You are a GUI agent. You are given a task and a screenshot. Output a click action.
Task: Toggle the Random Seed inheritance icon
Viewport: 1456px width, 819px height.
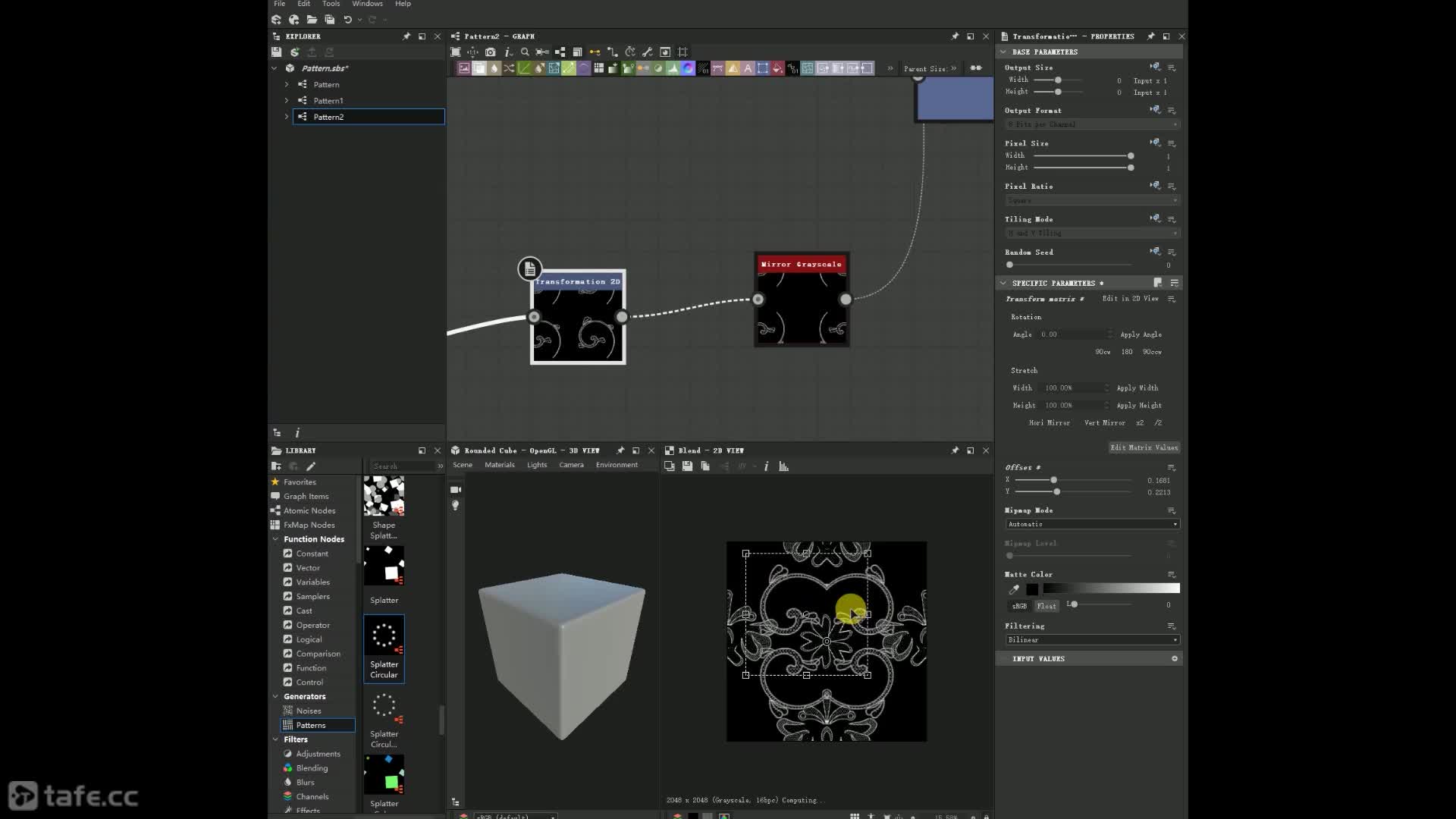tap(1155, 251)
